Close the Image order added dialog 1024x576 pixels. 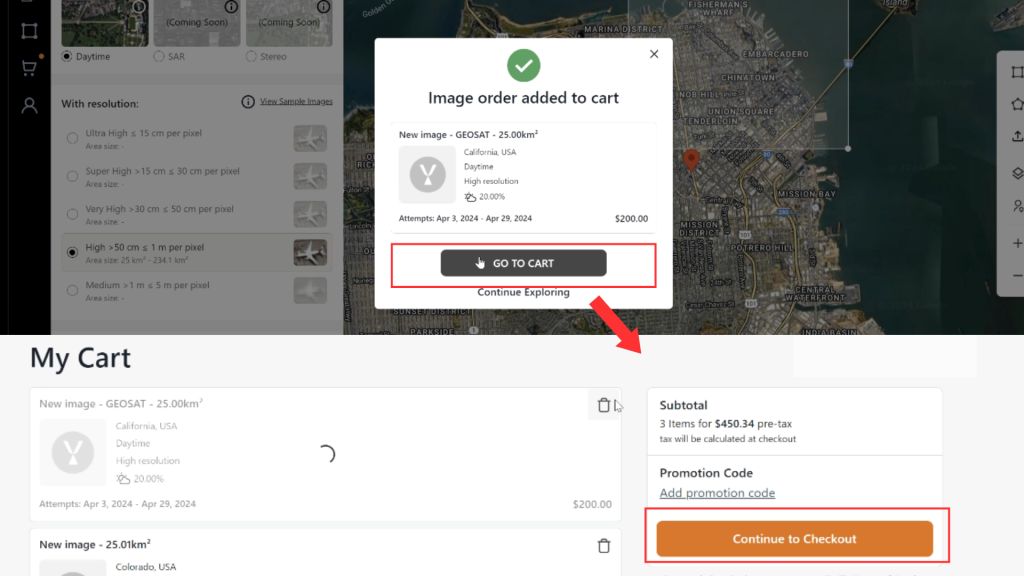(654, 54)
